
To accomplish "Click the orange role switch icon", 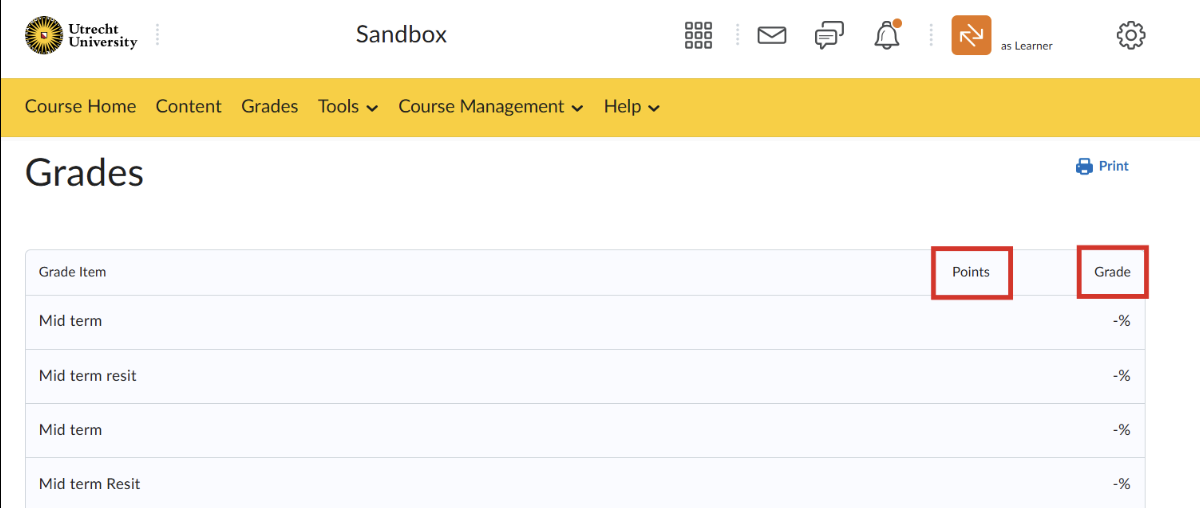I will (x=971, y=36).
